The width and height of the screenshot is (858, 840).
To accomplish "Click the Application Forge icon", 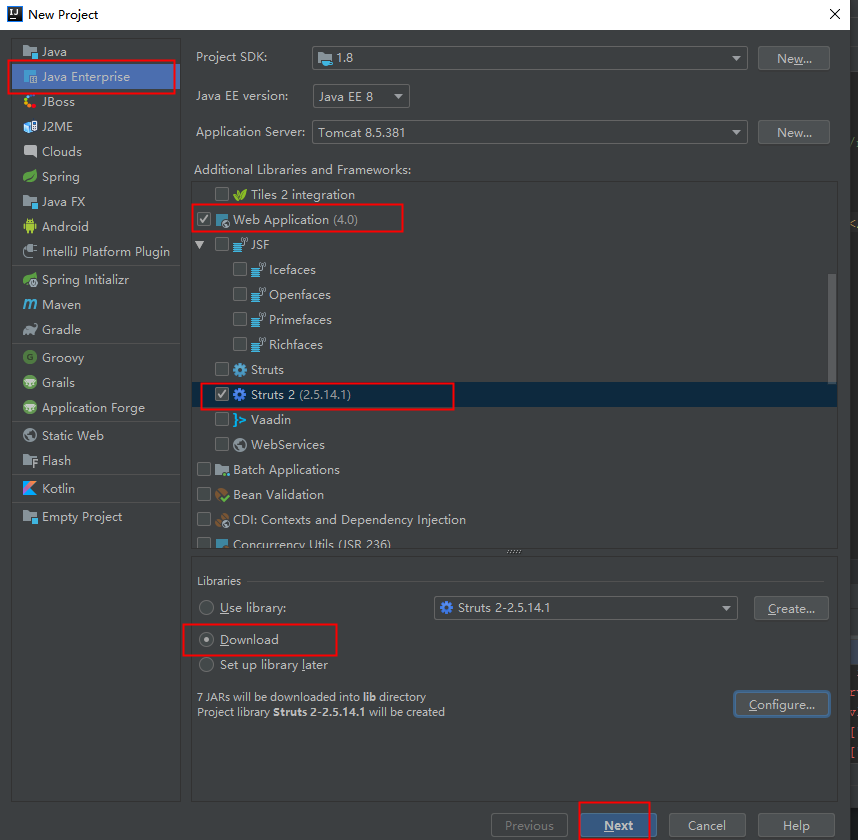I will click(30, 407).
